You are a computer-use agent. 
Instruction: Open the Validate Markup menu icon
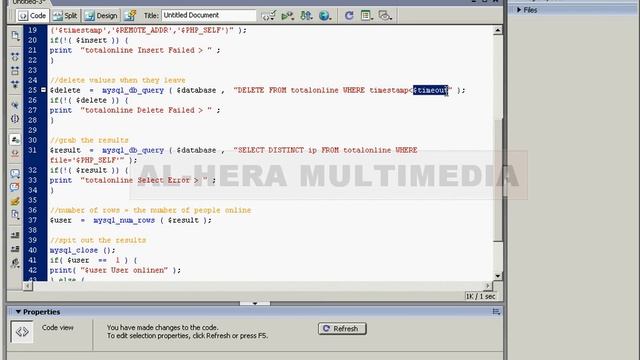click(x=269, y=16)
